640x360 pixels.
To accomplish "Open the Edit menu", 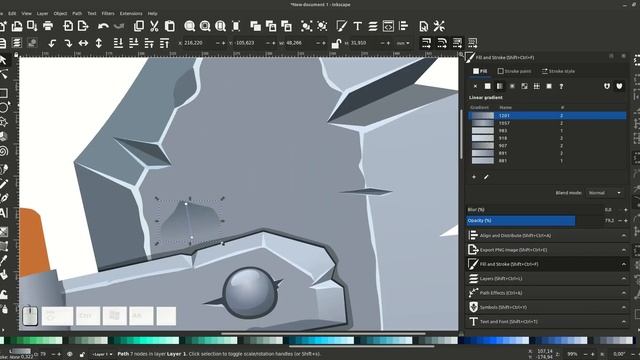I will point(12,13).
